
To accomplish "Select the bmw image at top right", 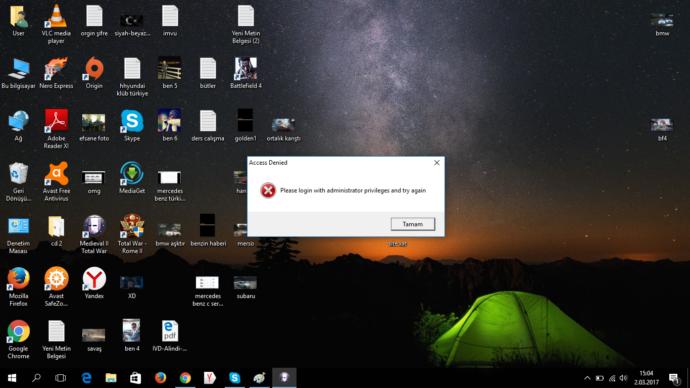I will tap(662, 24).
